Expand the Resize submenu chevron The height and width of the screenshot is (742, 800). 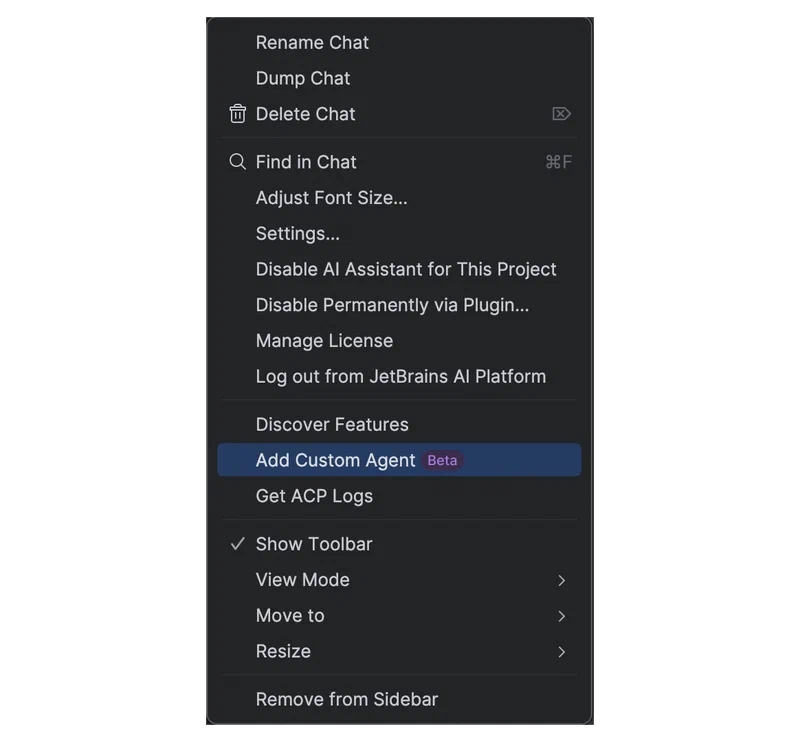561,652
